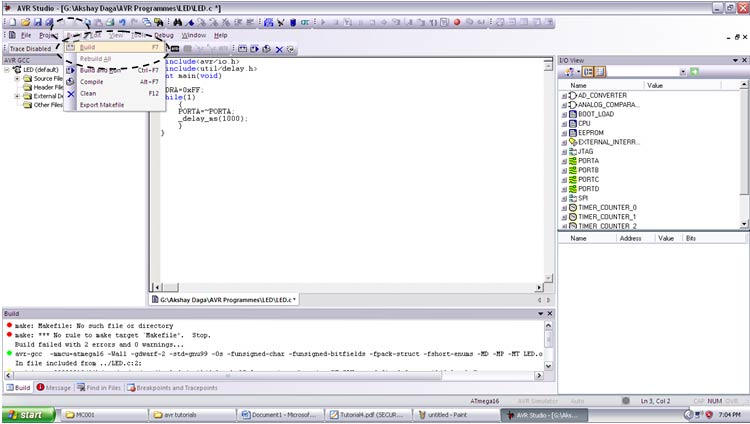
Task: Open the Build panel menu arrow
Action: click(x=540, y=313)
